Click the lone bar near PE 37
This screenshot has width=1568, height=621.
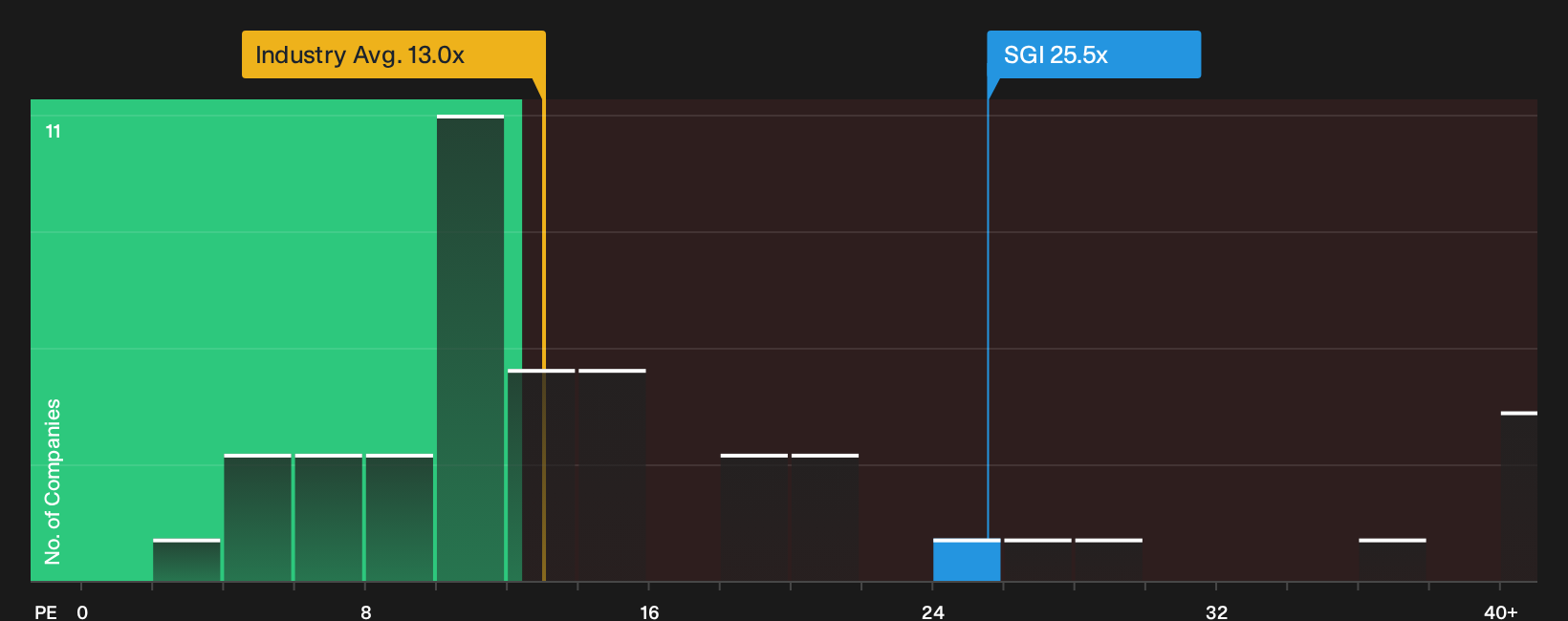click(1392, 560)
